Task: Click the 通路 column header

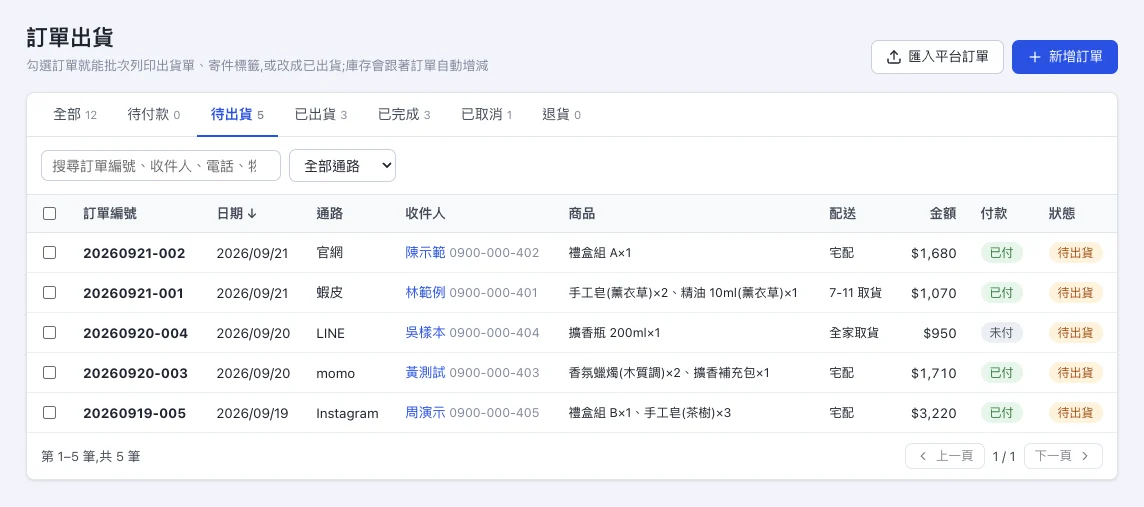Action: (x=330, y=214)
